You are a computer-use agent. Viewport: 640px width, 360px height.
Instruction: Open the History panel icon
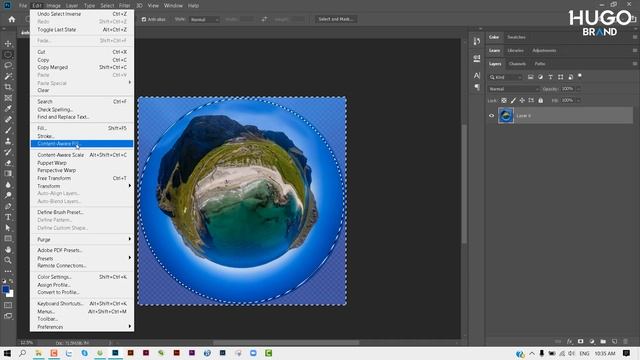pyautogui.click(x=476, y=41)
